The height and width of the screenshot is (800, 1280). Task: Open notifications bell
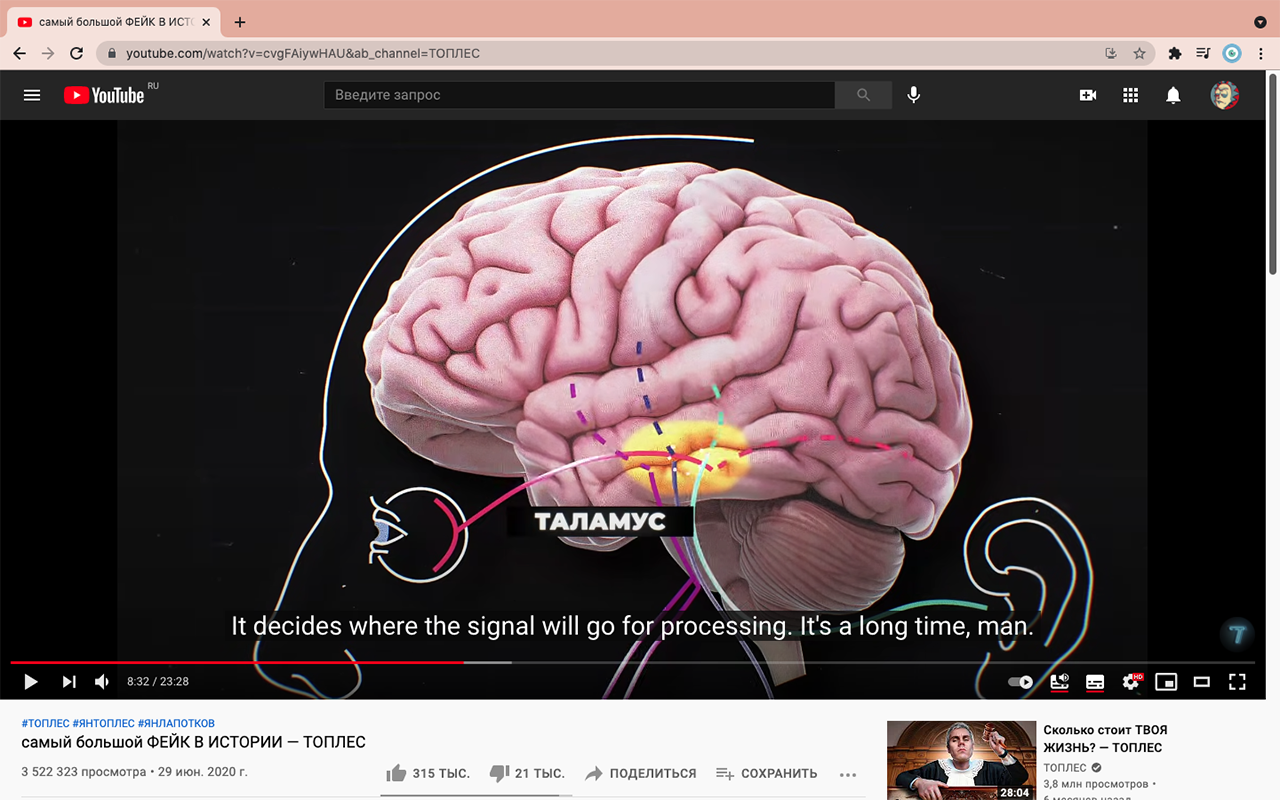click(1173, 94)
